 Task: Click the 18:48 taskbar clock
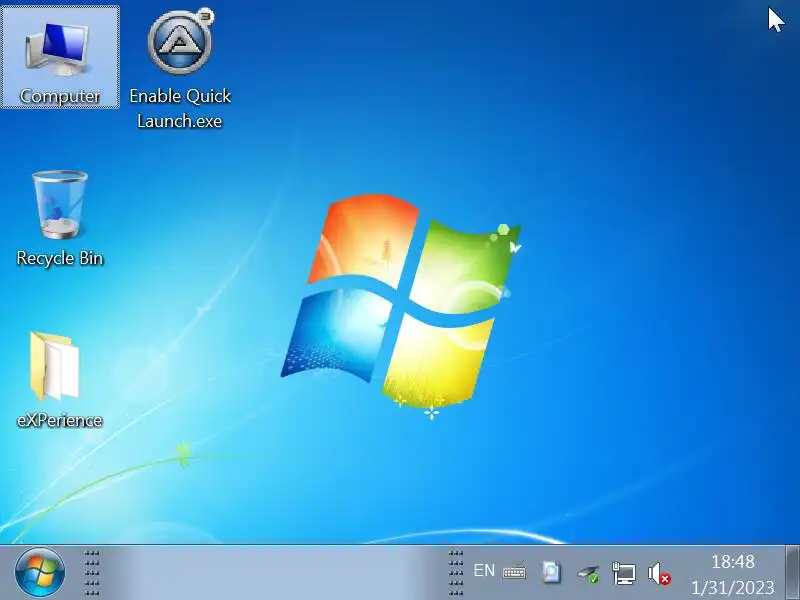tap(733, 562)
